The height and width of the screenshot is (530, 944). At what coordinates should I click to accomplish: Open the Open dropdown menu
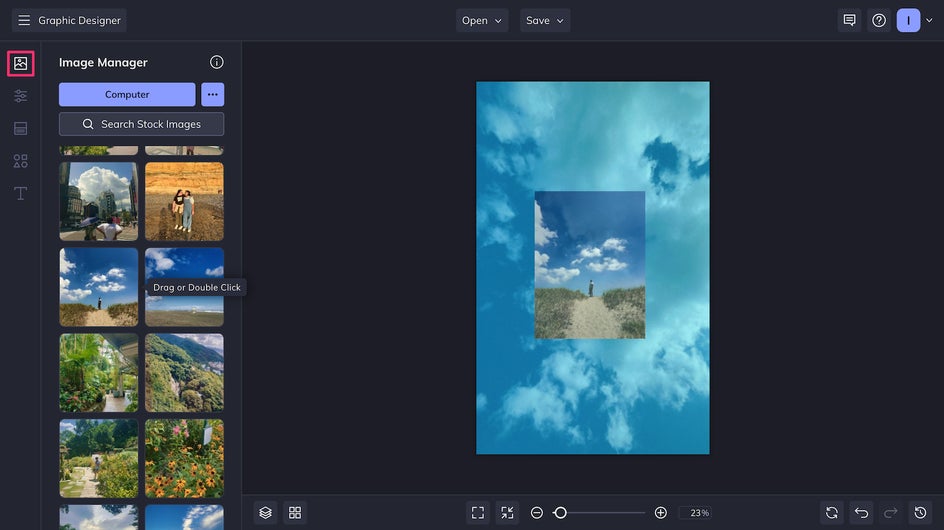[482, 20]
